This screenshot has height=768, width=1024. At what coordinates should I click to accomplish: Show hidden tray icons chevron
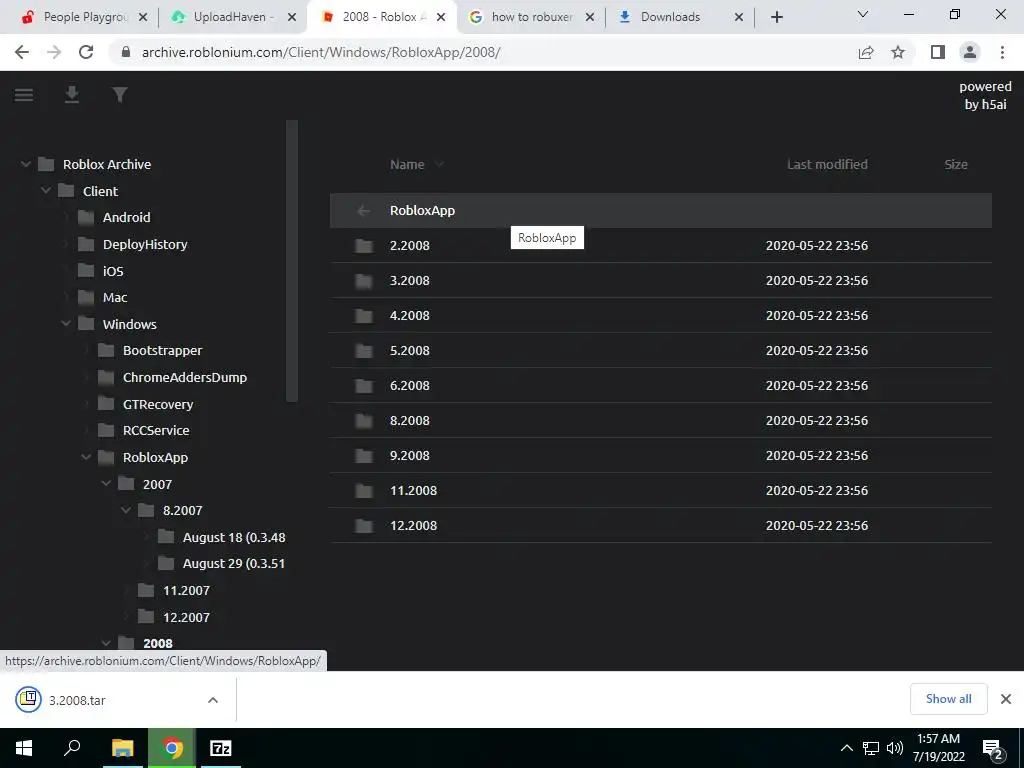click(846, 748)
